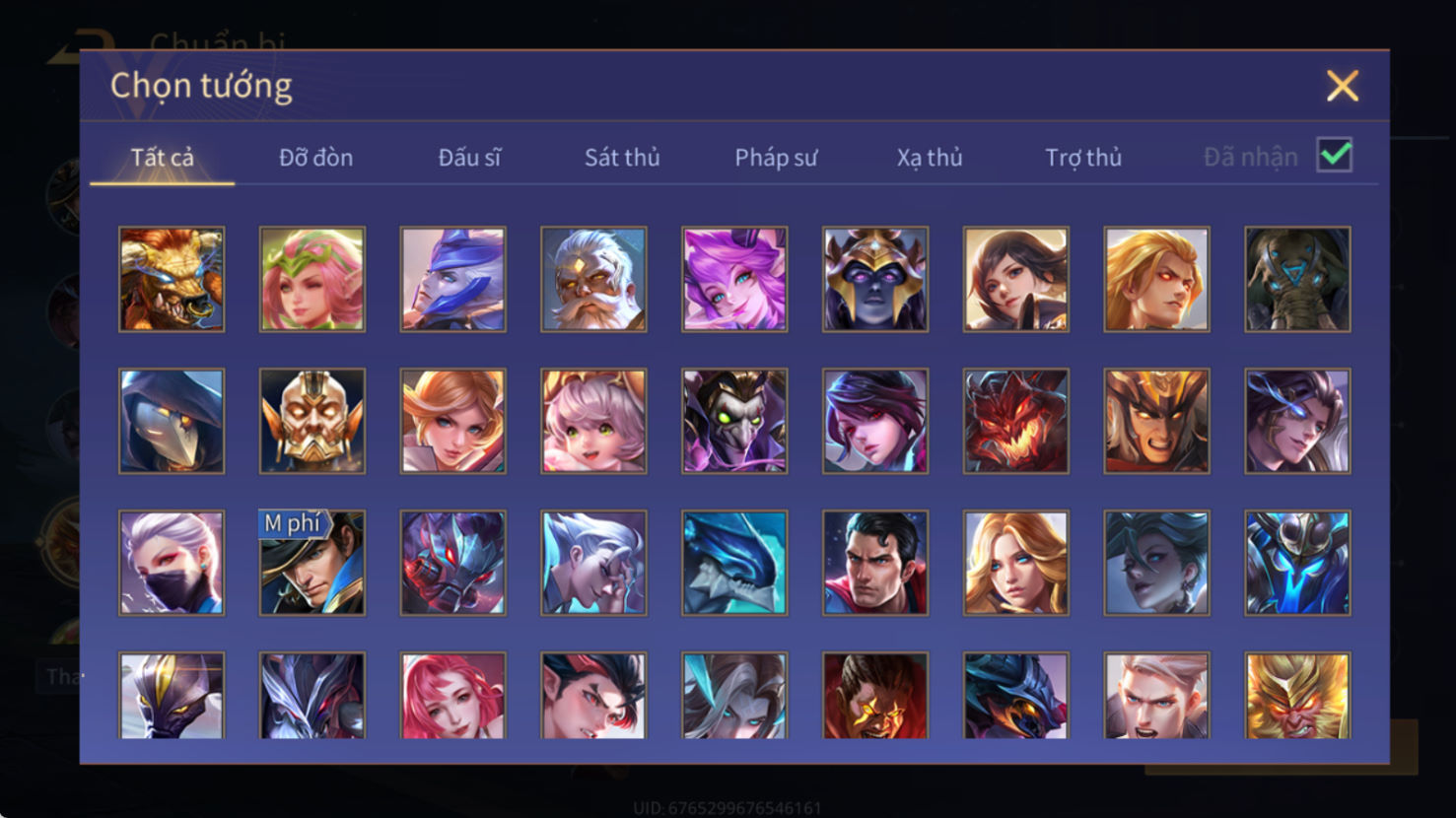
Task: Open the 'Sát thủ' tab
Action: [x=622, y=158]
